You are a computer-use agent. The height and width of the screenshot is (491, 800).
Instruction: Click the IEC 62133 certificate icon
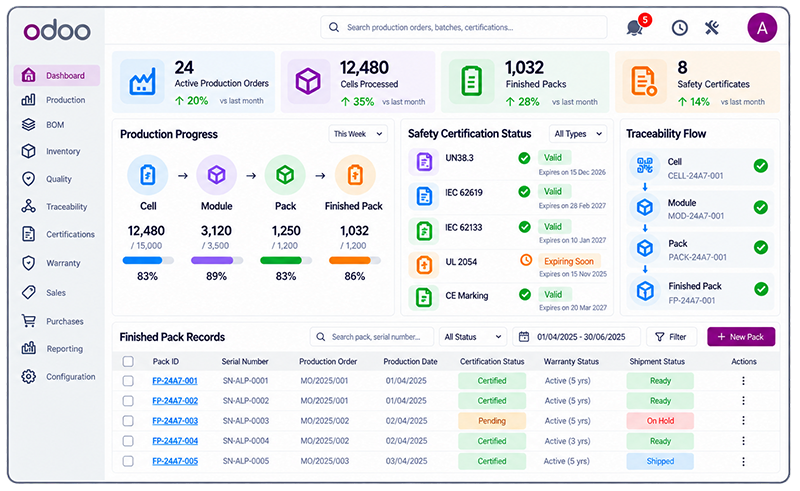(424, 231)
